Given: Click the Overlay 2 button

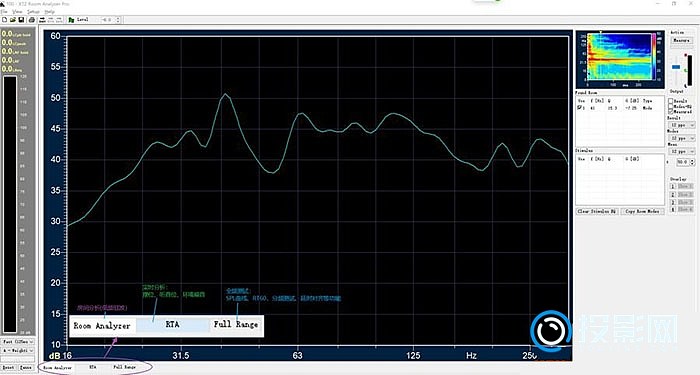Looking at the screenshot, I should (x=673, y=195).
